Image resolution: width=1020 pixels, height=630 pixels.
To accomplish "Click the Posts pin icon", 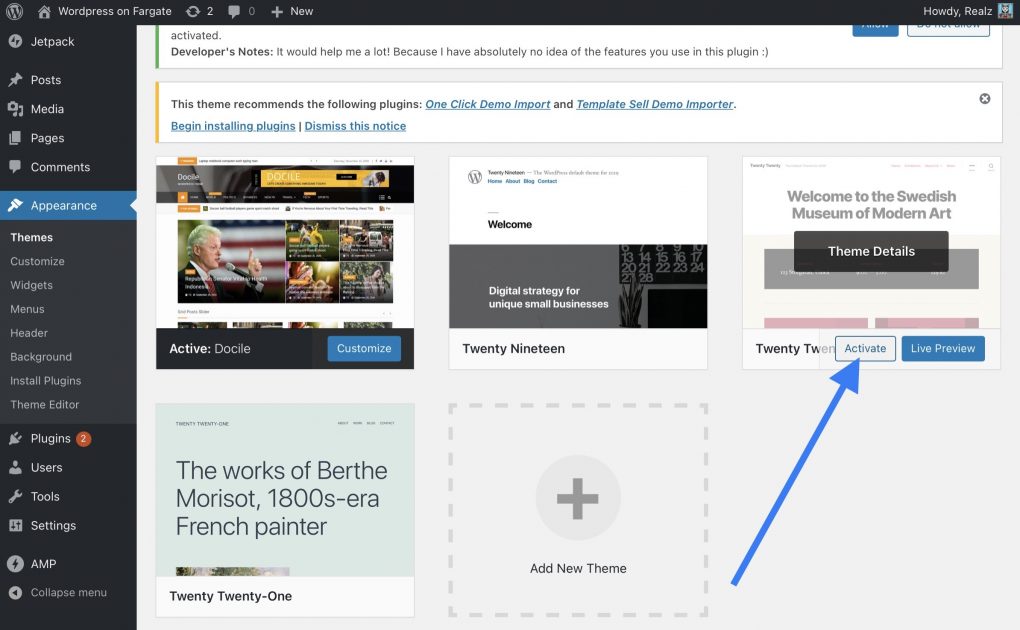I will [x=16, y=79].
